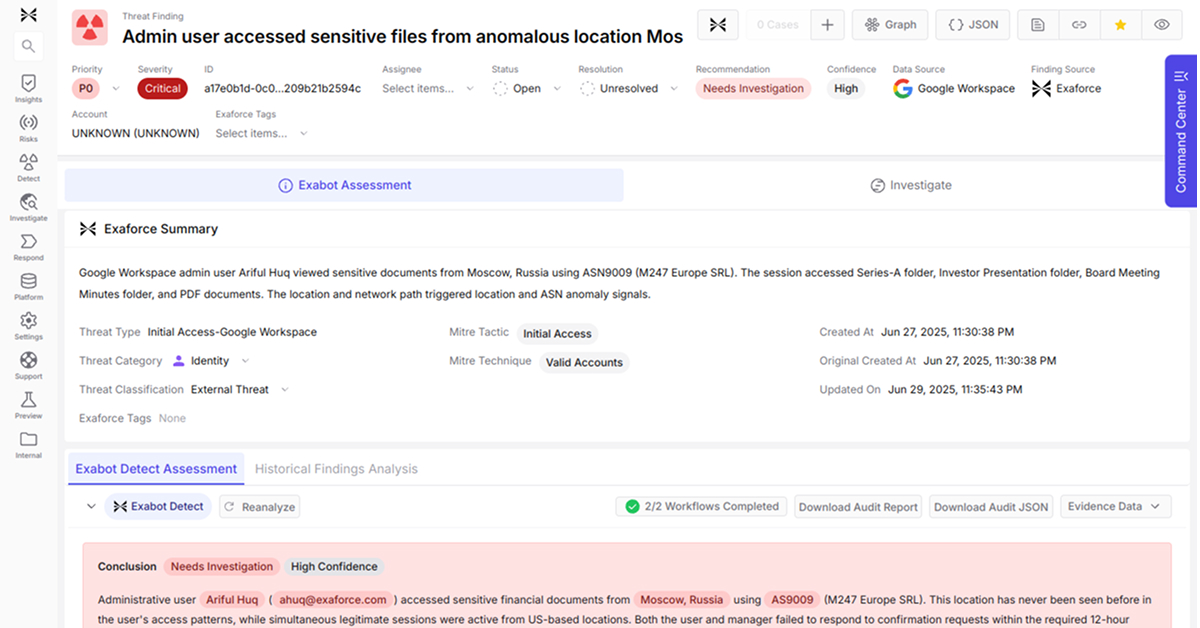This screenshot has height=628, width=1200.
Task: Open Preview in the sidebar
Action: (x=28, y=405)
